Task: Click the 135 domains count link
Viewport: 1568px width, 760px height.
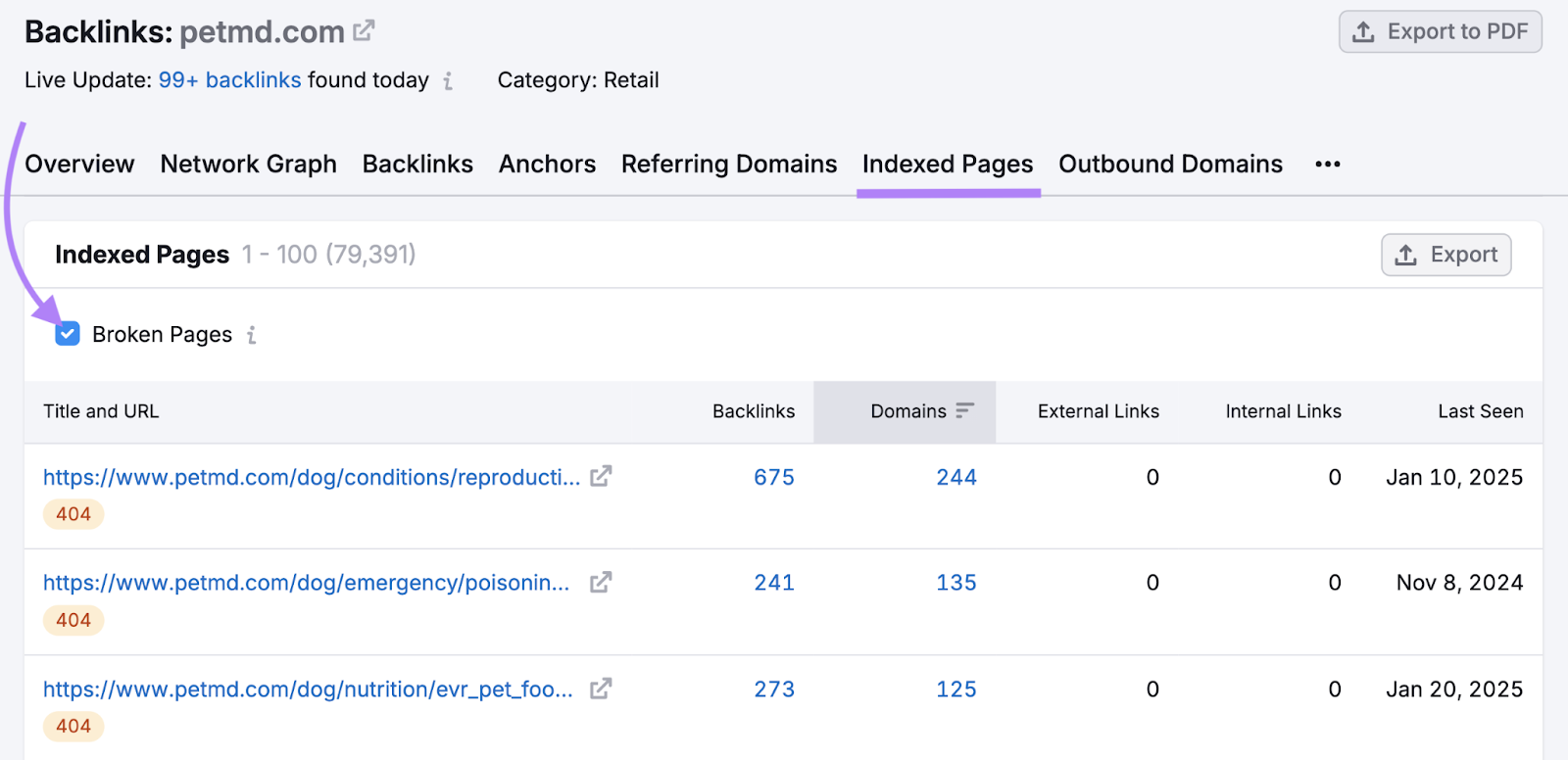Action: (x=955, y=583)
